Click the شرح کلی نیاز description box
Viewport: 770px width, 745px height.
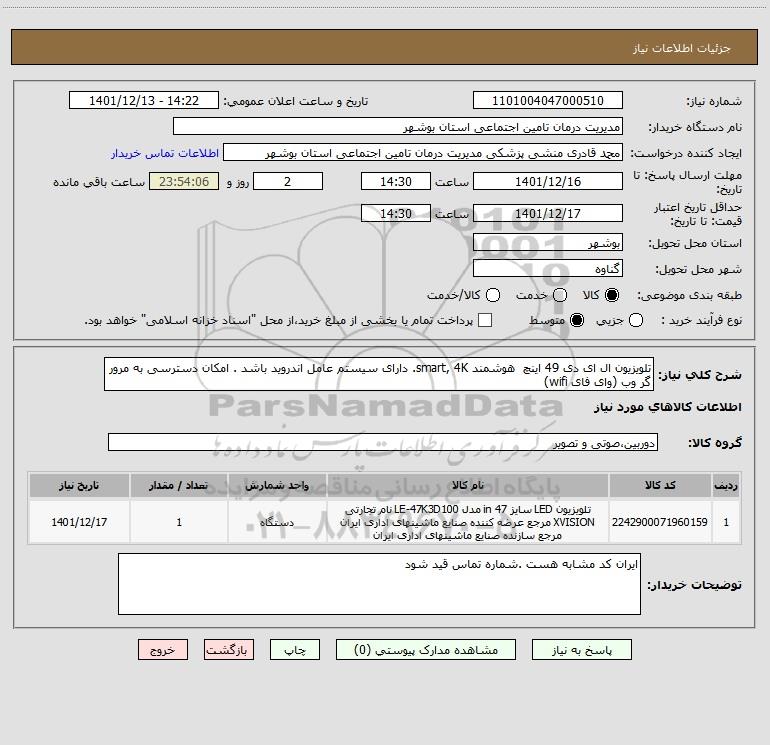(379, 374)
